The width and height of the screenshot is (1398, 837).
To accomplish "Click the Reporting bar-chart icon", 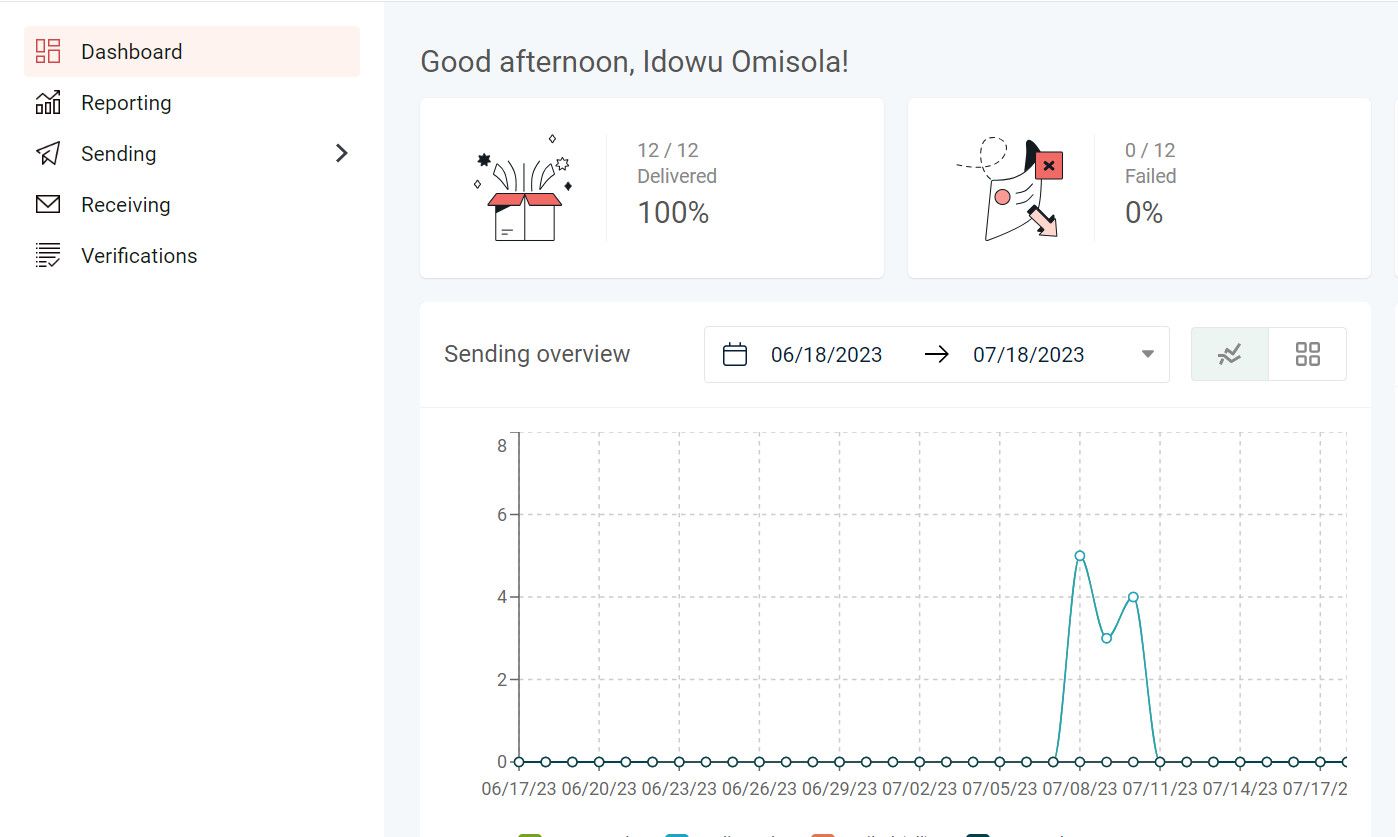I will (x=48, y=103).
